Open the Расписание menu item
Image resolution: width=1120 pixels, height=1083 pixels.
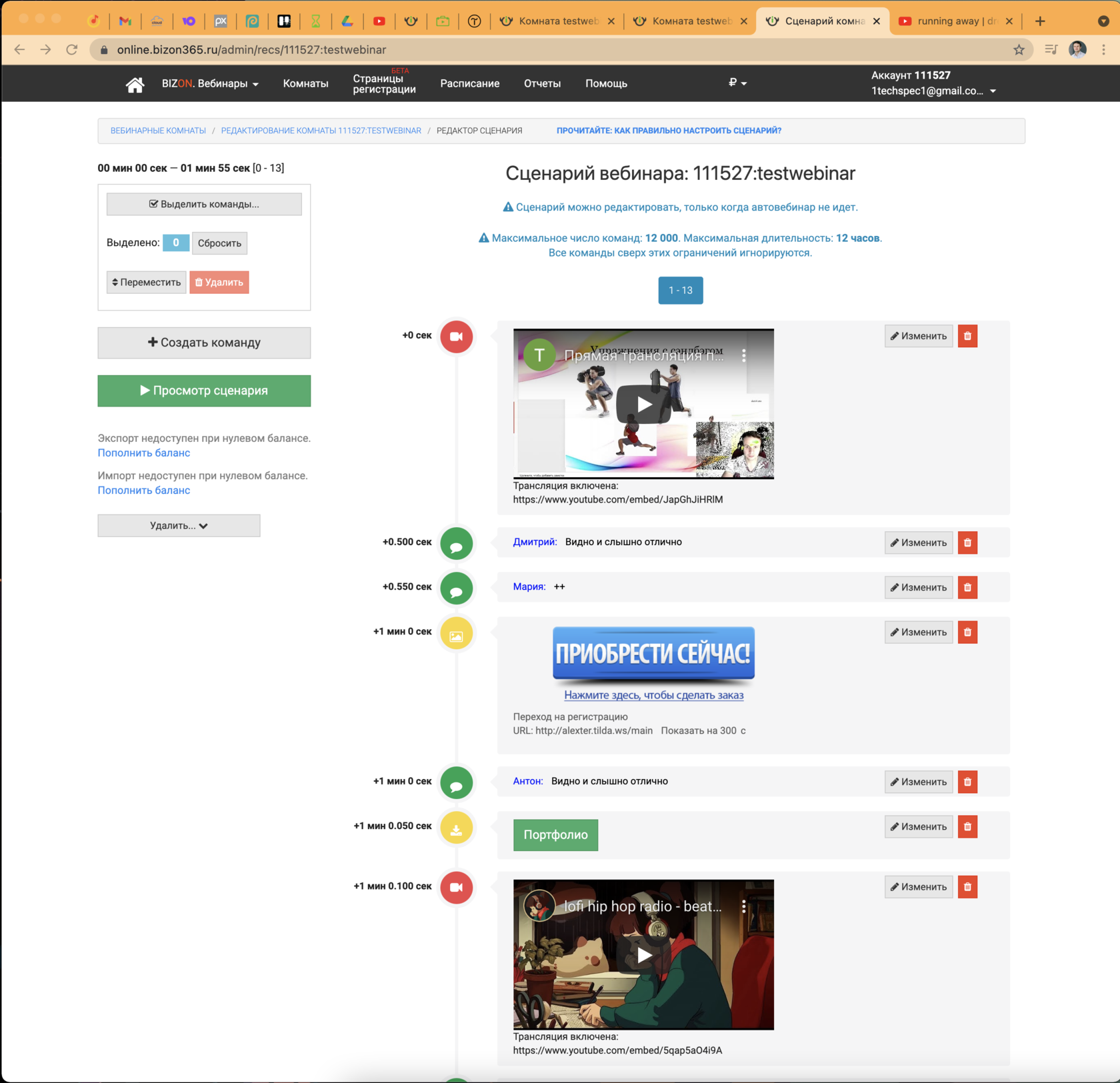(469, 84)
